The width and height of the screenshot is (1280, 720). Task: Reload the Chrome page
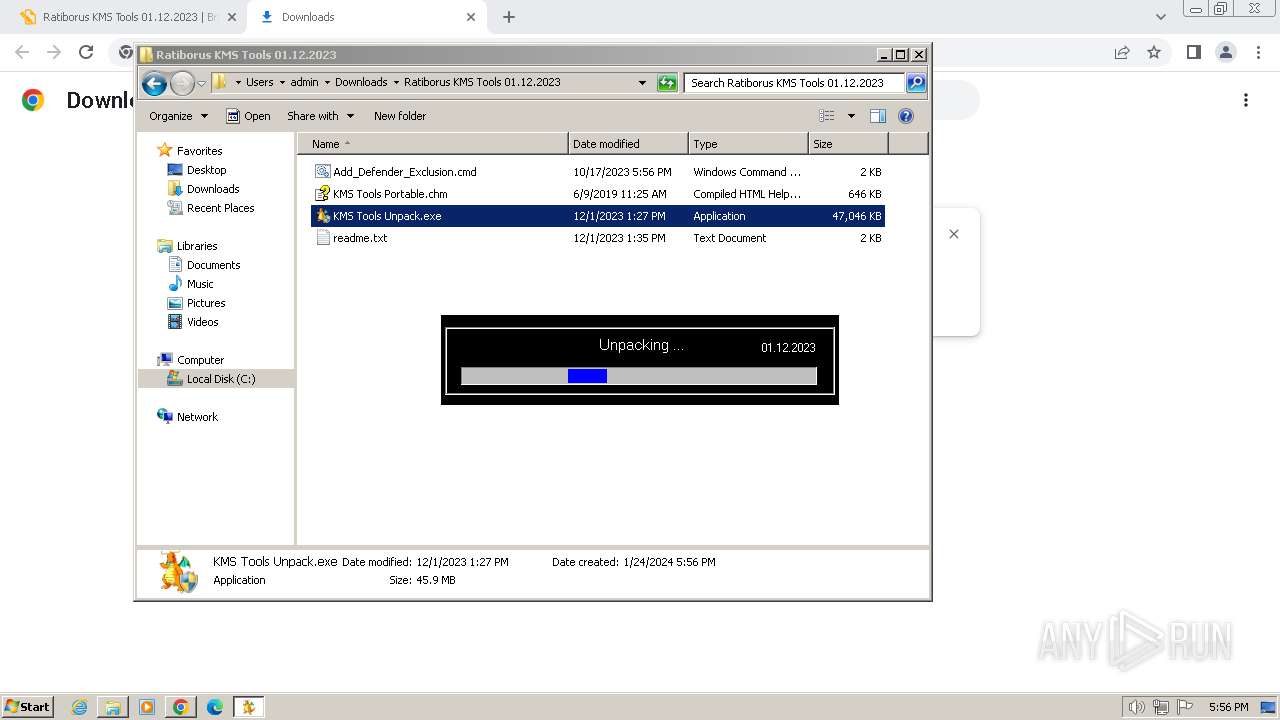86,52
